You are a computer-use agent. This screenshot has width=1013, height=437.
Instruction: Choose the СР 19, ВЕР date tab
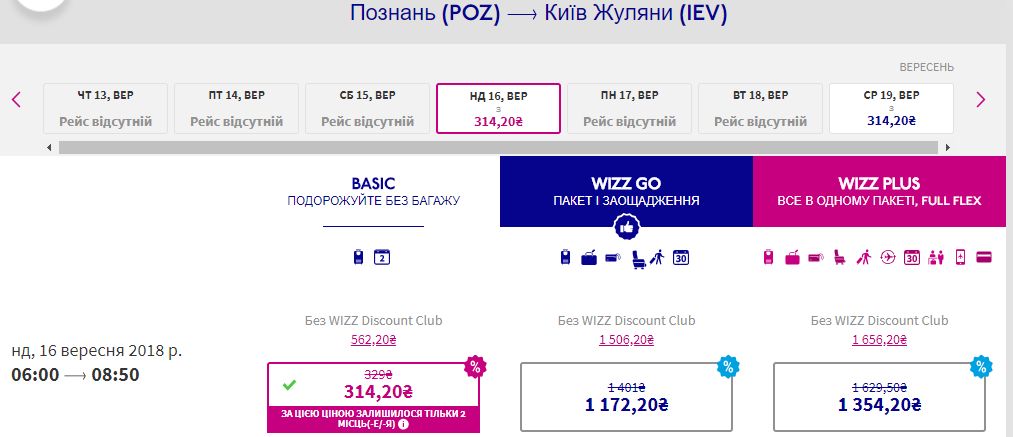[891, 108]
